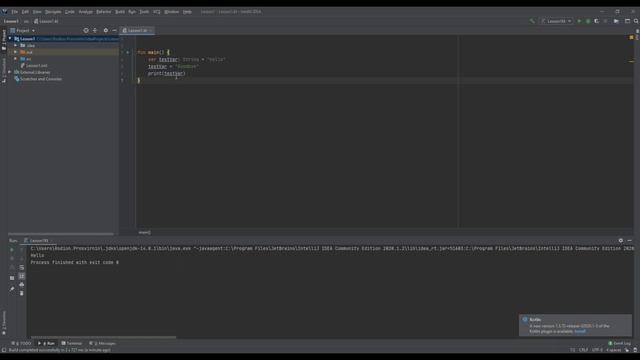Open the Tools menu
The height and width of the screenshot is (360, 640).
click(x=144, y=12)
